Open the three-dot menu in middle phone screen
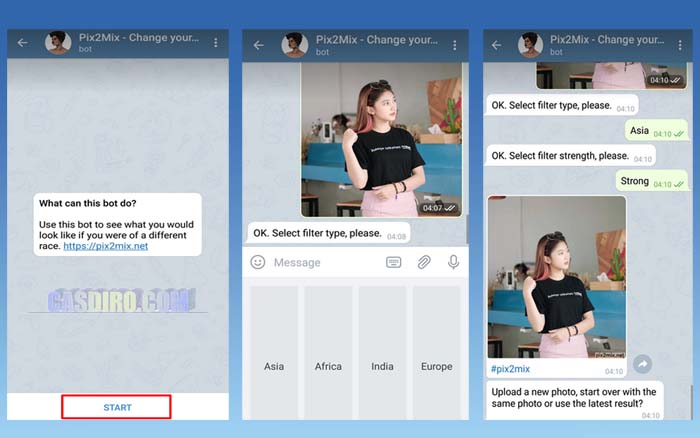Viewport: 700px width, 438px height. point(454,45)
